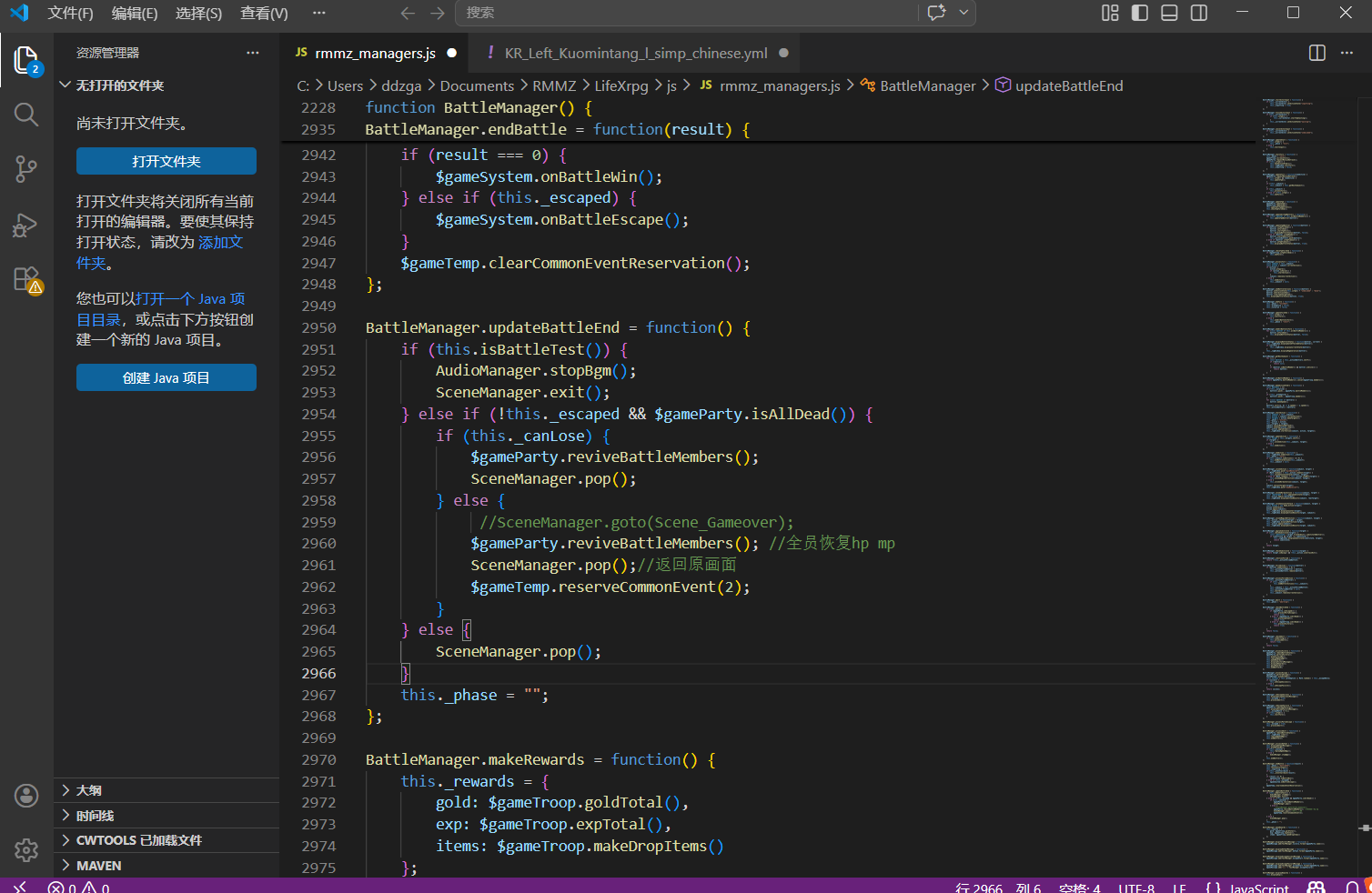
Task: Open the Run and Debug view icon
Action: tap(26, 225)
